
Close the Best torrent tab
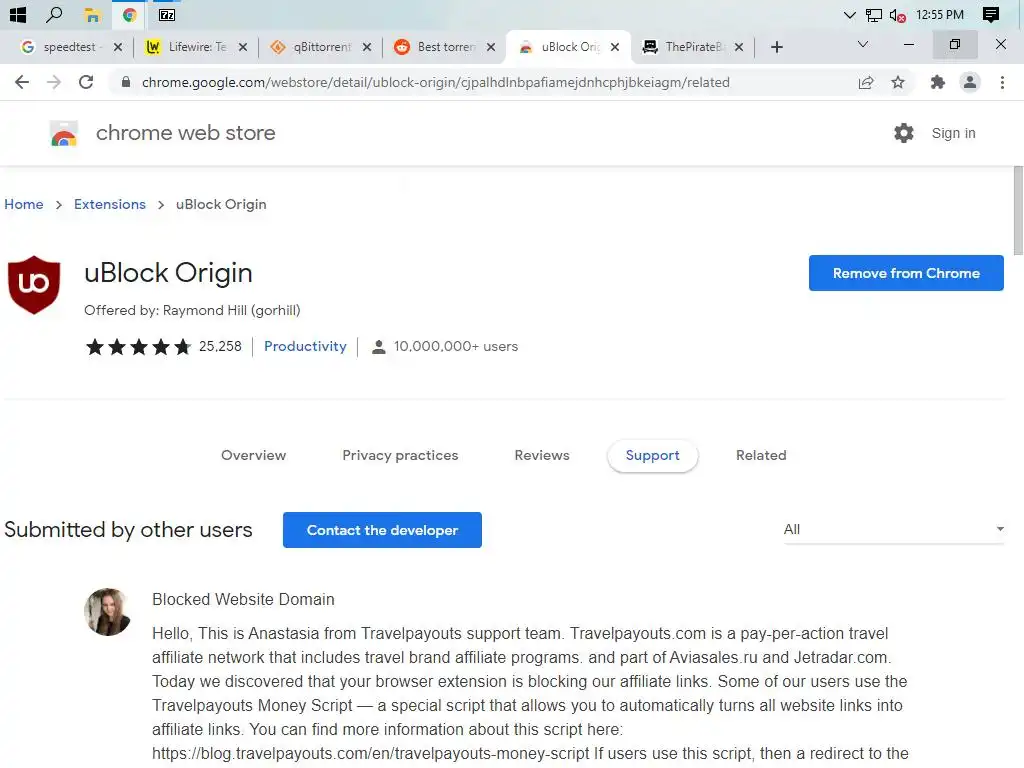click(491, 47)
